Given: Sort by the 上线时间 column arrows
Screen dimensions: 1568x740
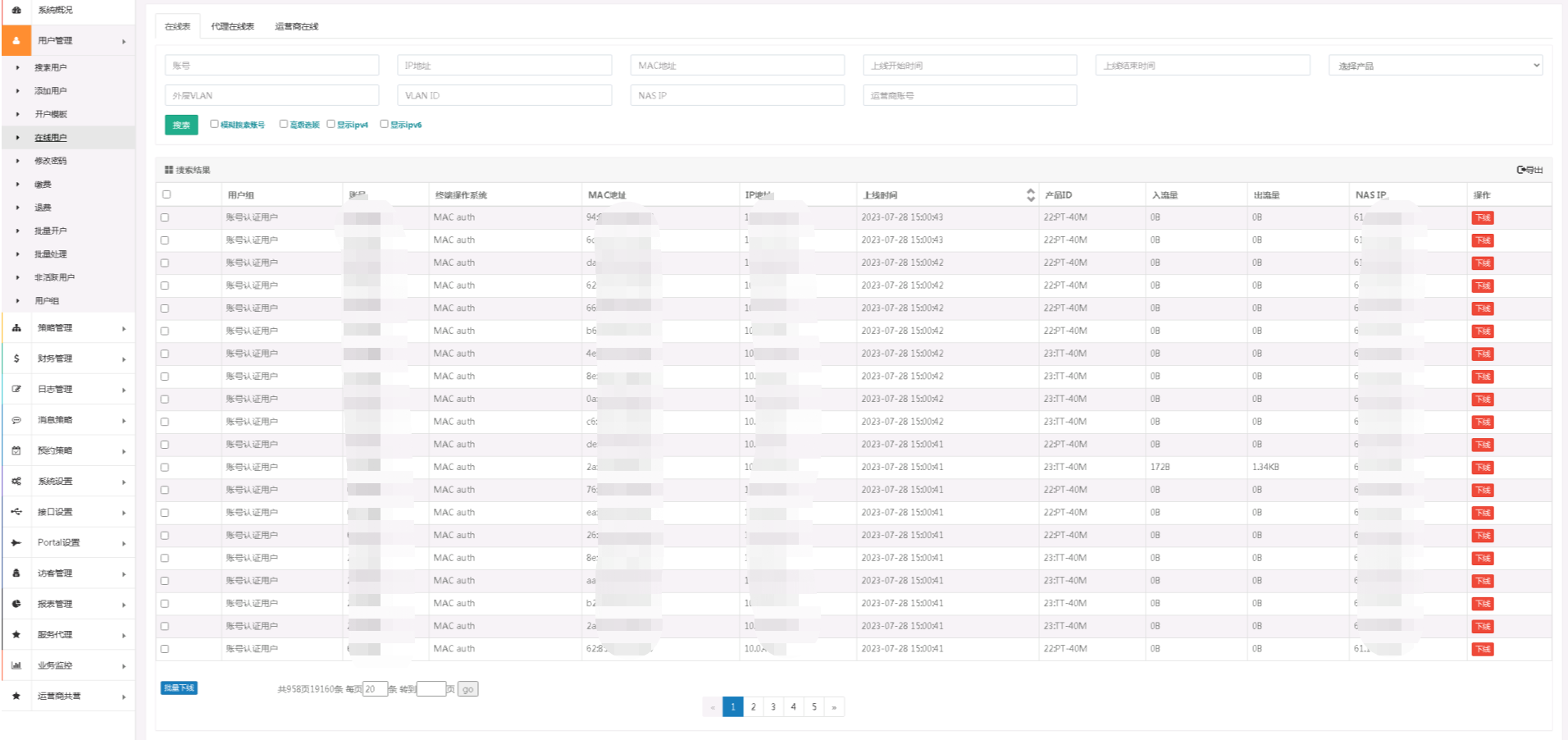Looking at the screenshot, I should tap(1030, 195).
